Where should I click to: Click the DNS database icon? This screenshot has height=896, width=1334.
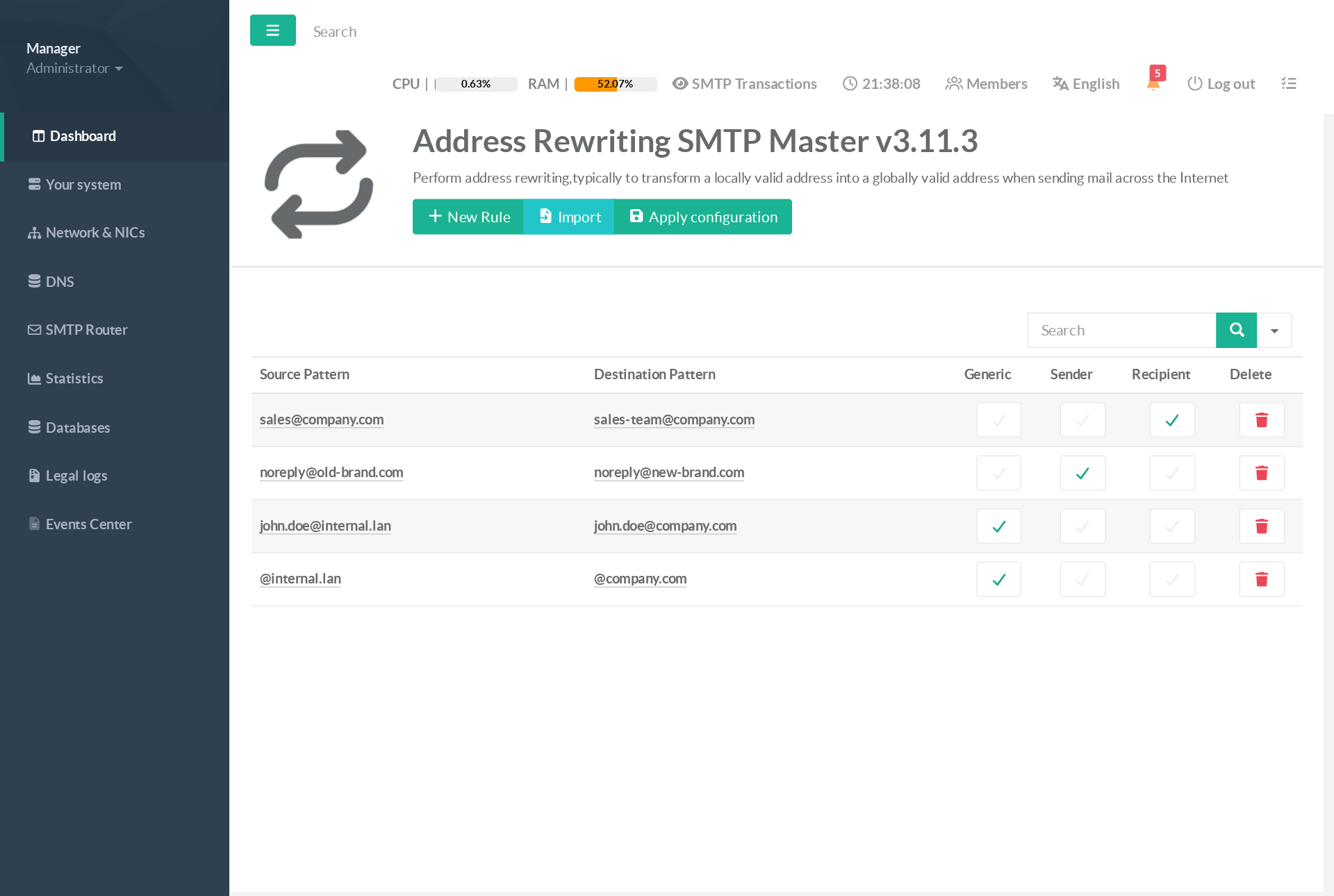pos(34,281)
